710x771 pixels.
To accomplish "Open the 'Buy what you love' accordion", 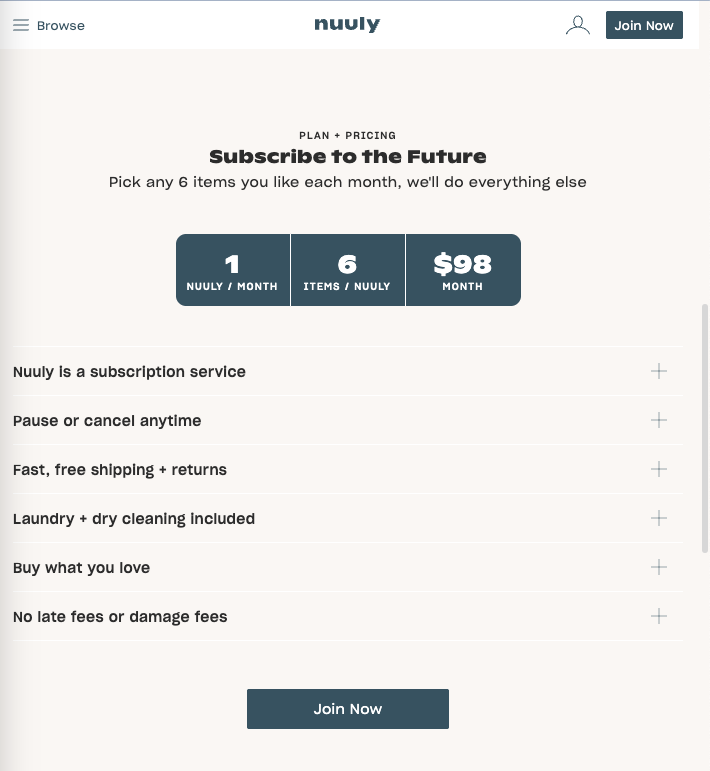I will [x=348, y=567].
